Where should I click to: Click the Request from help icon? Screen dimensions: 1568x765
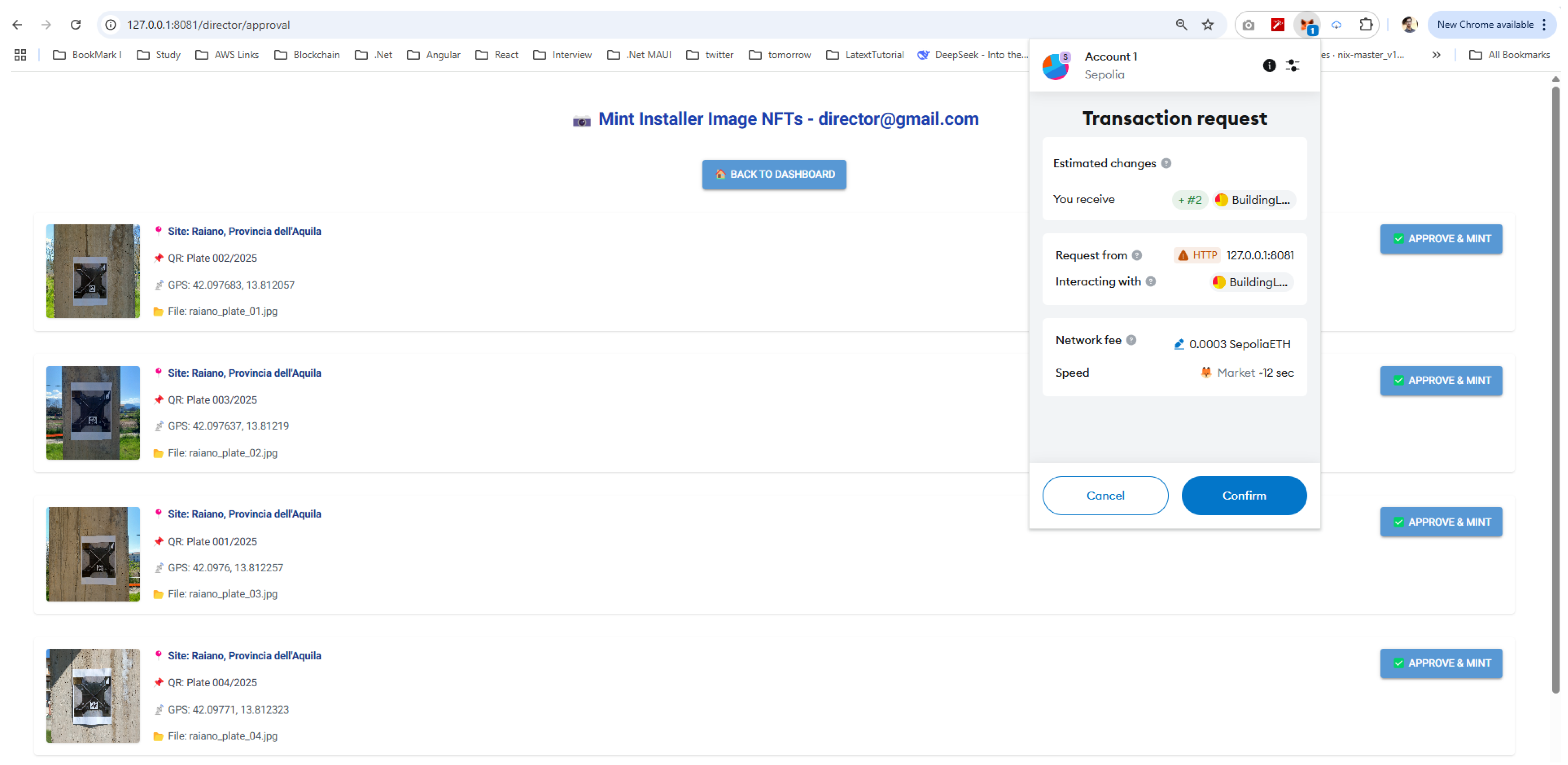click(x=1137, y=255)
